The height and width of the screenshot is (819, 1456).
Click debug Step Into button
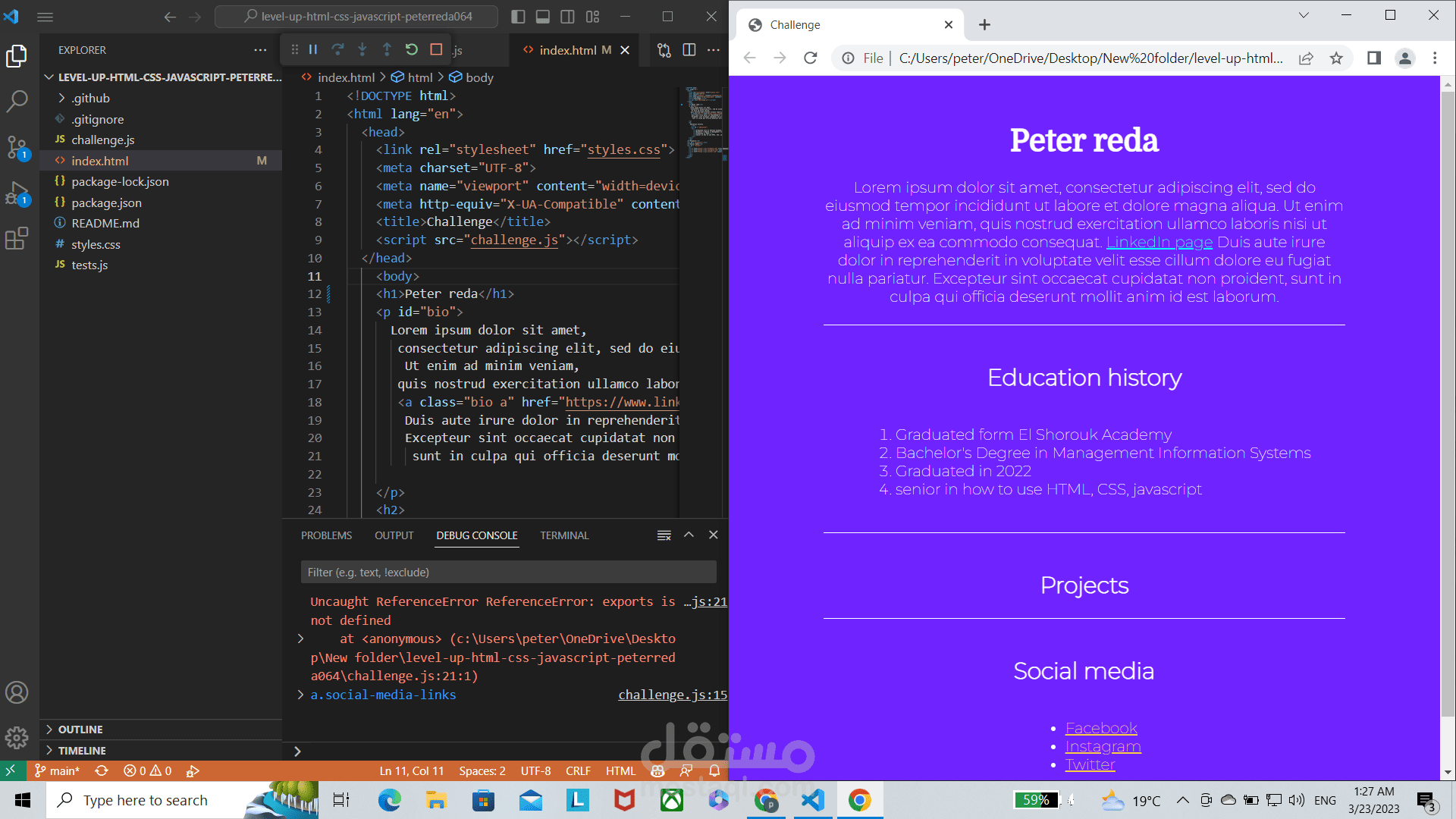362,49
